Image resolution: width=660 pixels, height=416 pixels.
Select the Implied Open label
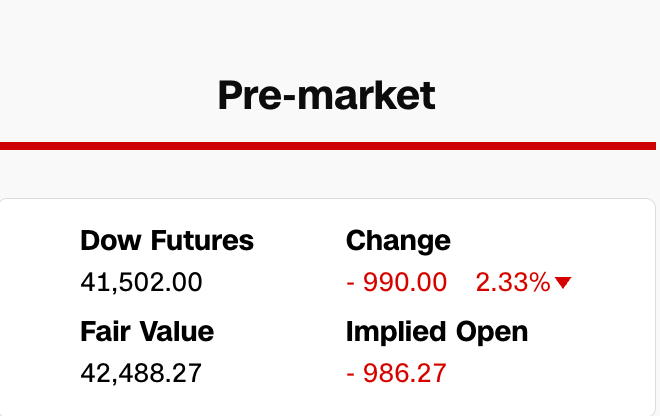pos(437,331)
